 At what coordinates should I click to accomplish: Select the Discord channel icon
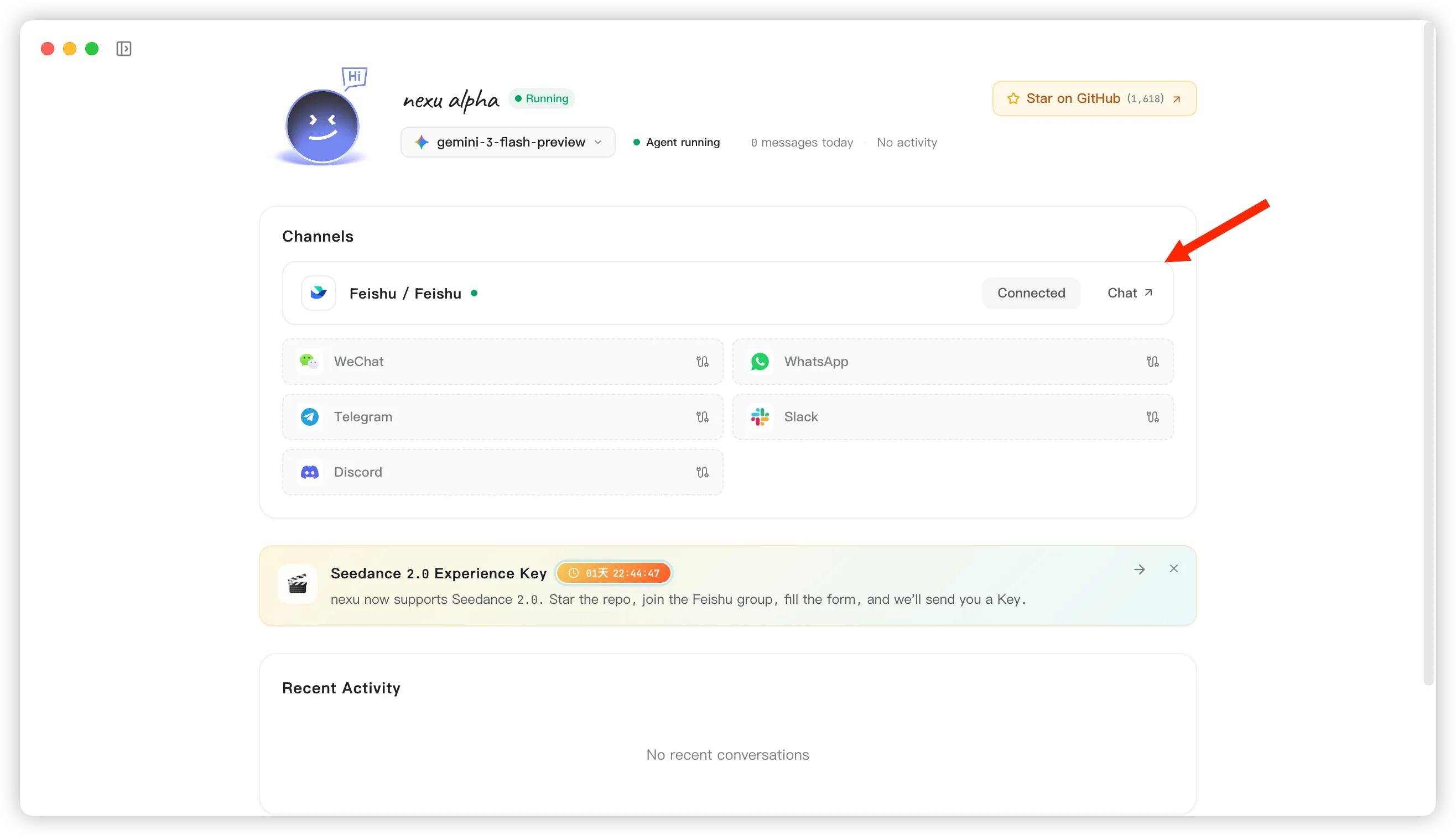[x=310, y=472]
